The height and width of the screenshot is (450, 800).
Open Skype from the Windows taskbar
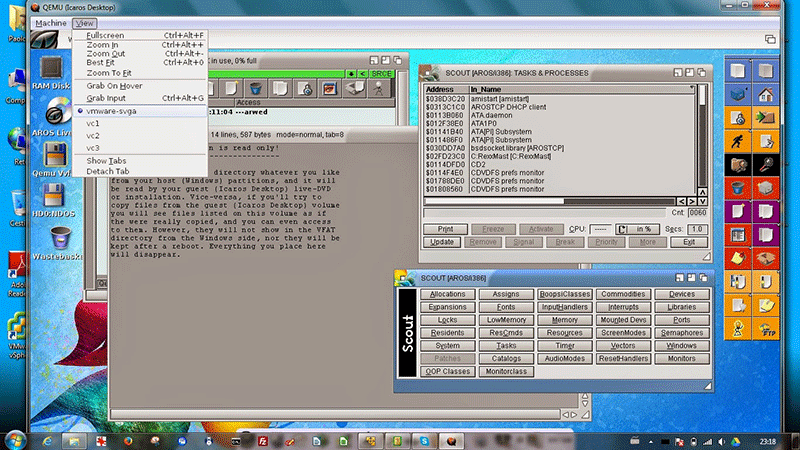[424, 441]
